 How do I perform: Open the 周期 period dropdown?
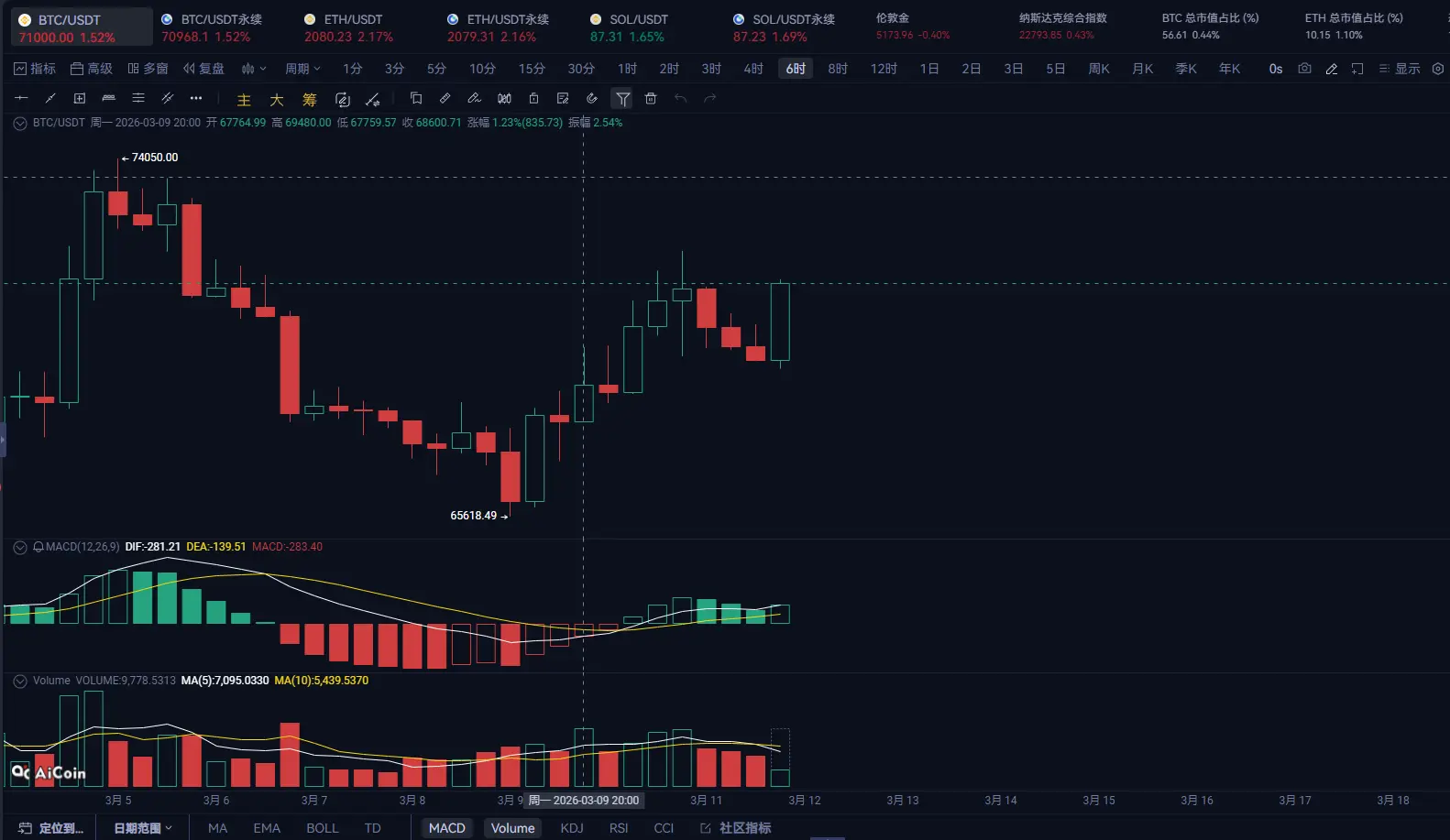pyautogui.click(x=302, y=69)
